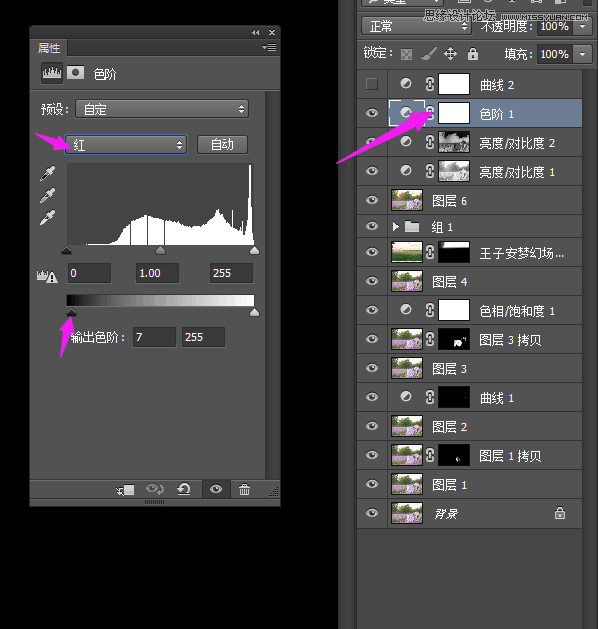Clip adjustment to layer below icon
The height and width of the screenshot is (629, 598).
click(126, 490)
